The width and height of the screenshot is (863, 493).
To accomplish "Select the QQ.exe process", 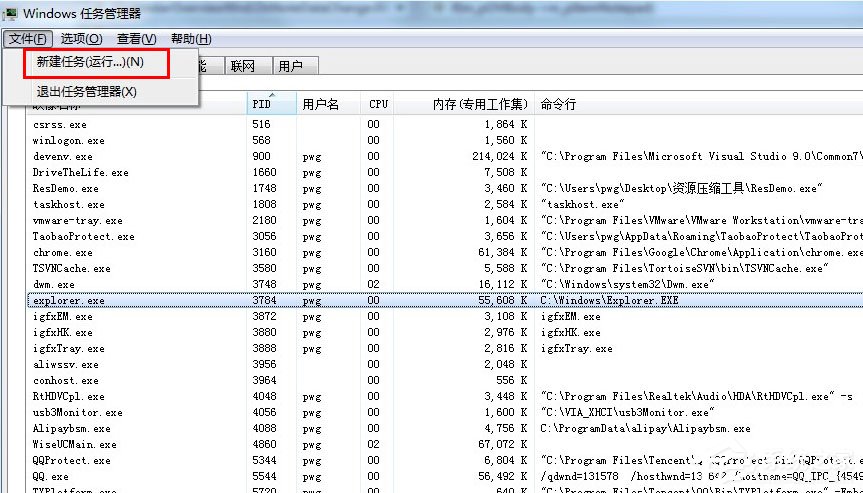I will [x=445, y=476].
